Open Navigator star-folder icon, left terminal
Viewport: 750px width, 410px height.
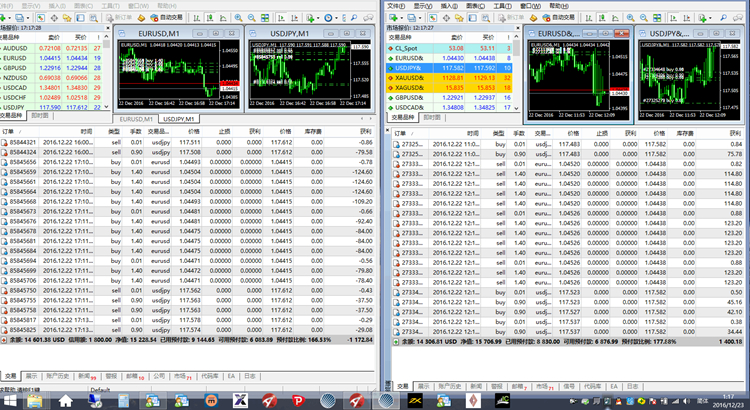click(67, 18)
